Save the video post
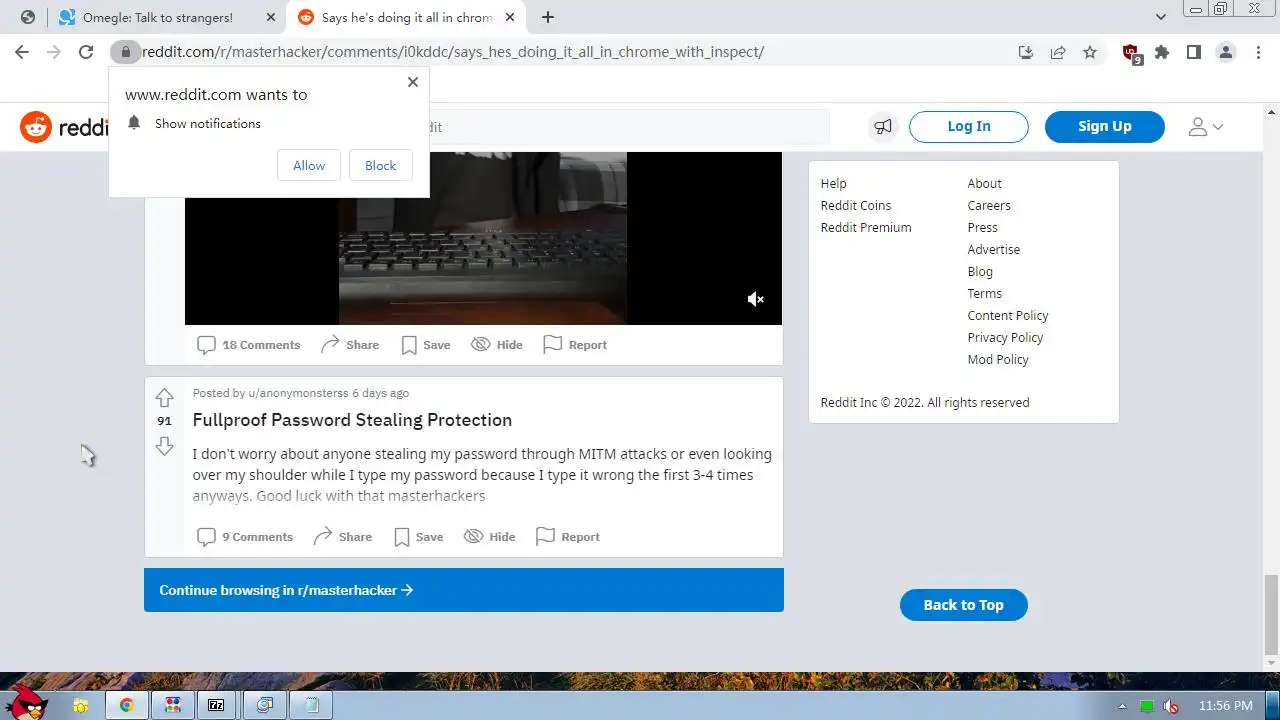This screenshot has width=1280, height=720. click(426, 345)
